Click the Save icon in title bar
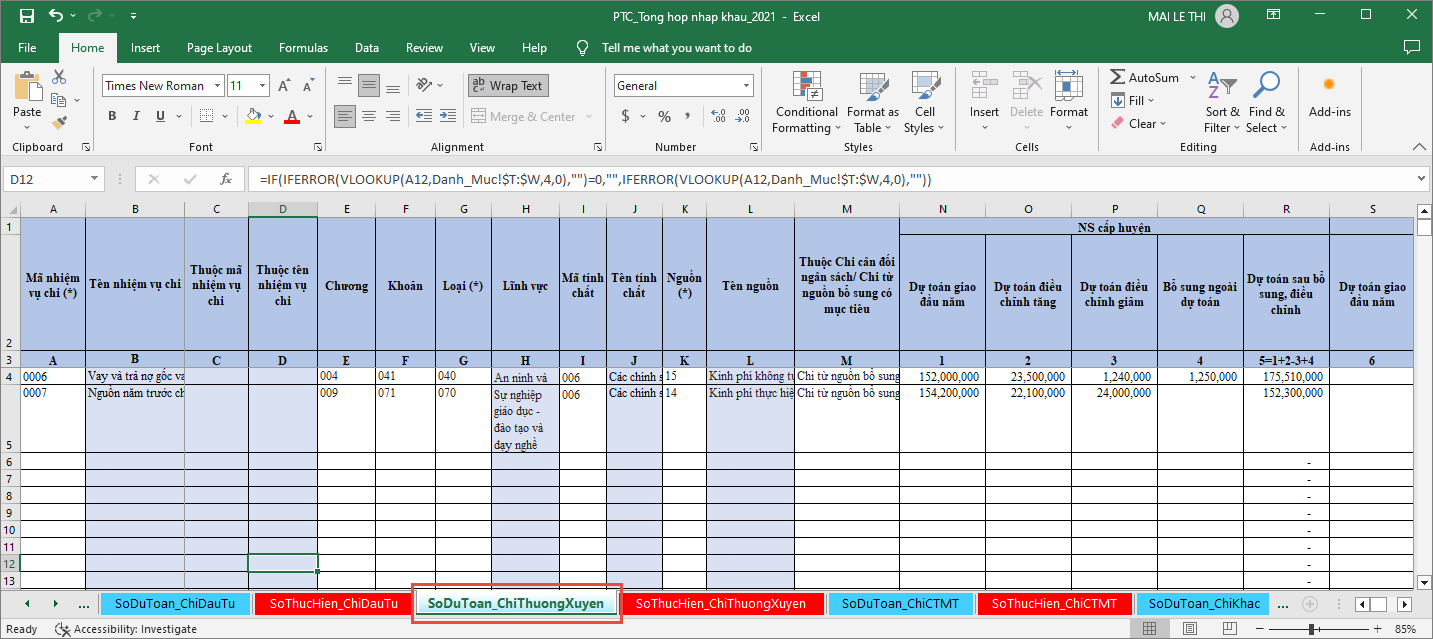 [27, 16]
